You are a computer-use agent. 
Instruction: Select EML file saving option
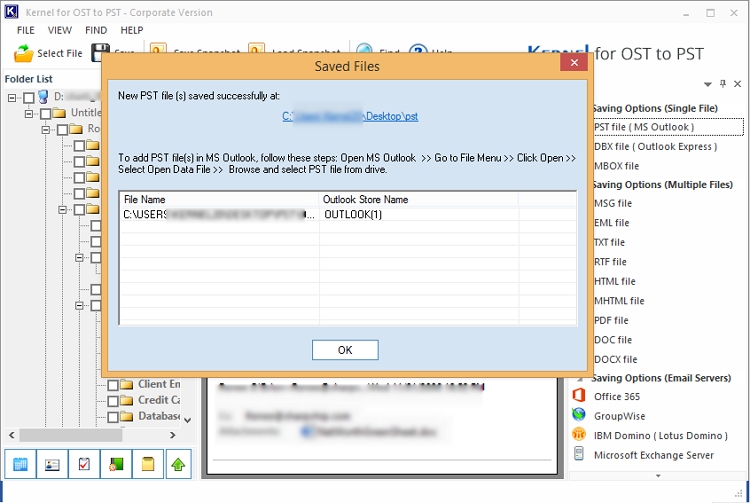pyautogui.click(x=611, y=223)
